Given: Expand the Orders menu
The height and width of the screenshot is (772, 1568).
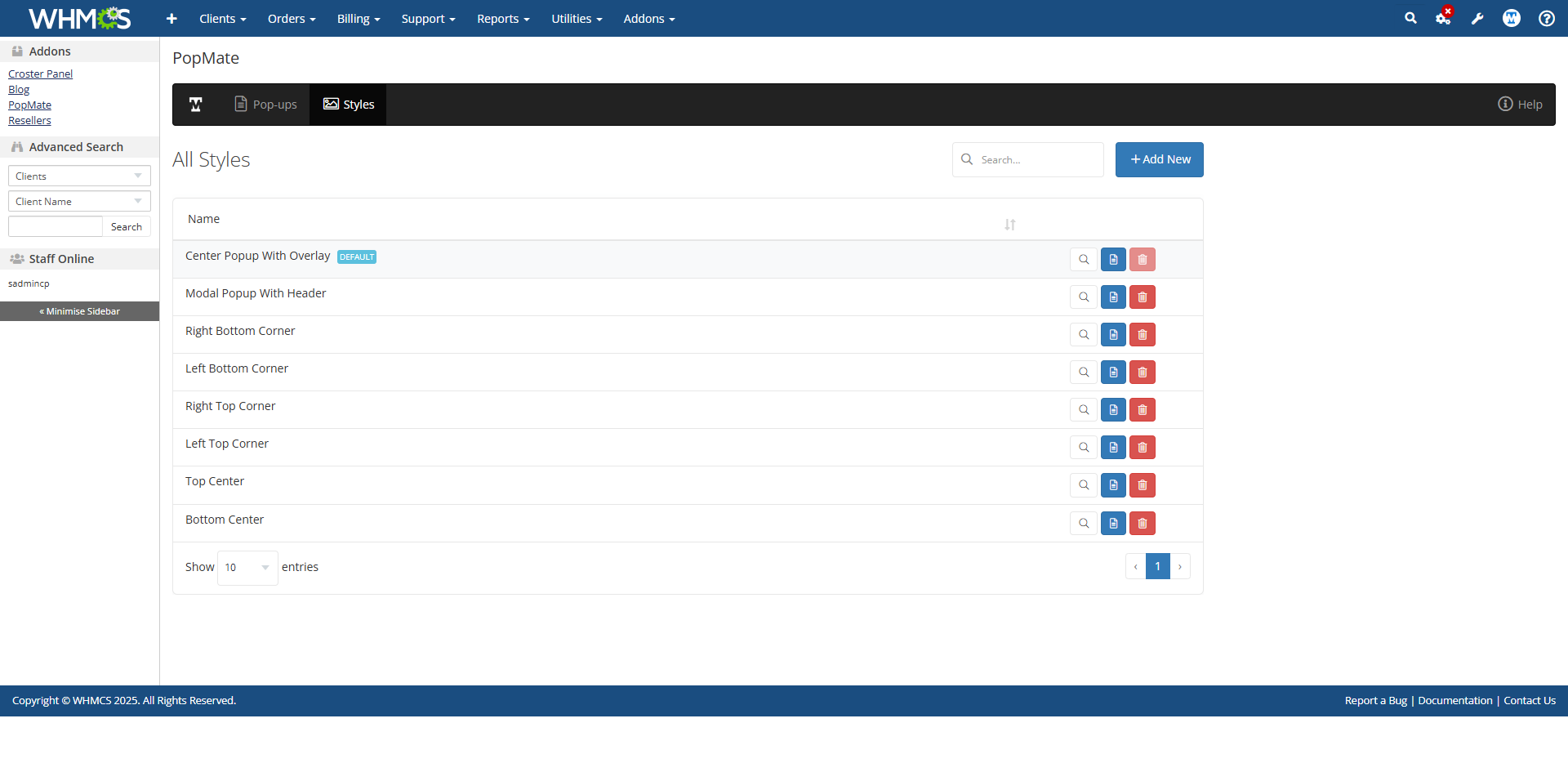Looking at the screenshot, I should 292,18.
